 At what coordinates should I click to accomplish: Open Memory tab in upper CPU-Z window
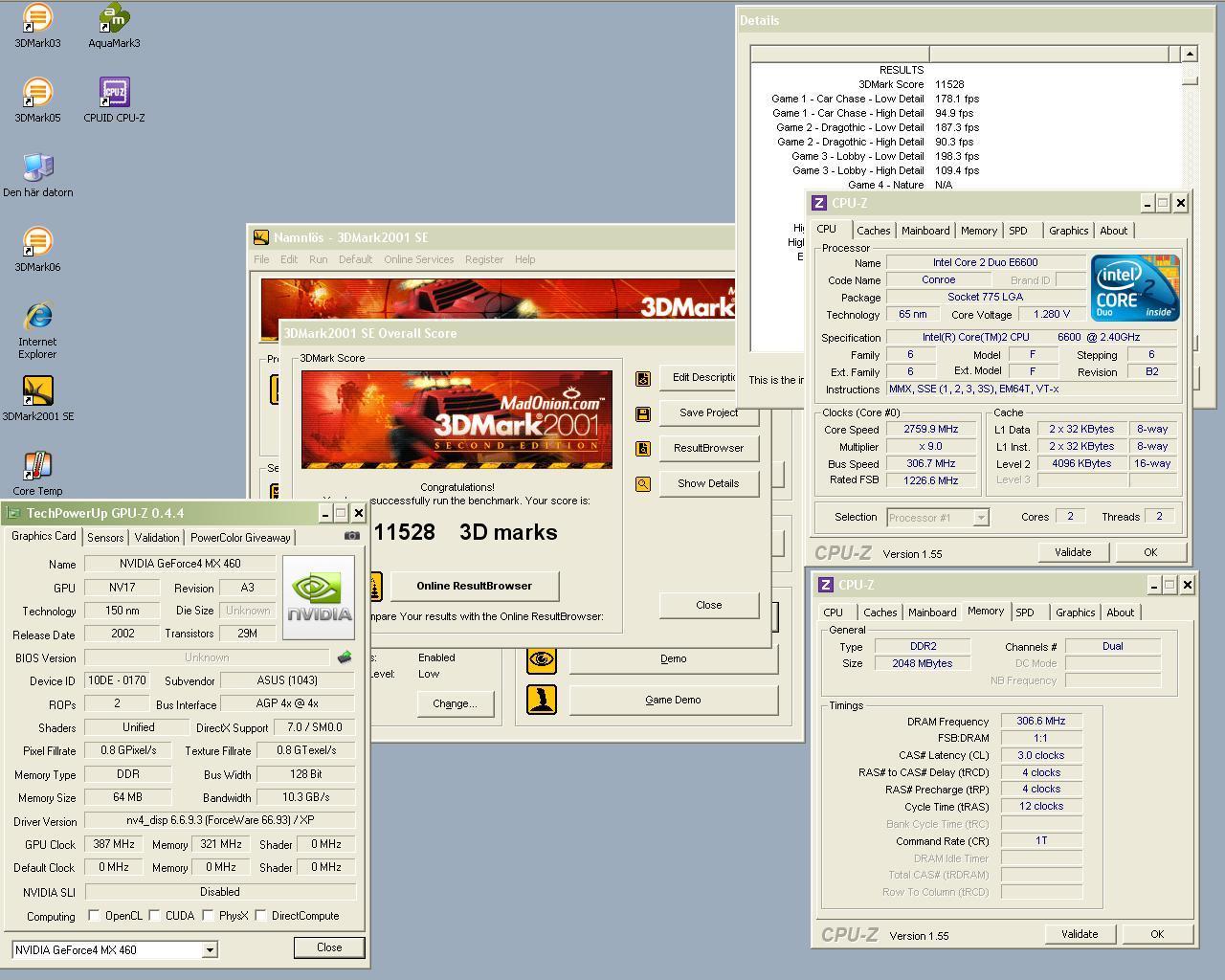pos(979,231)
